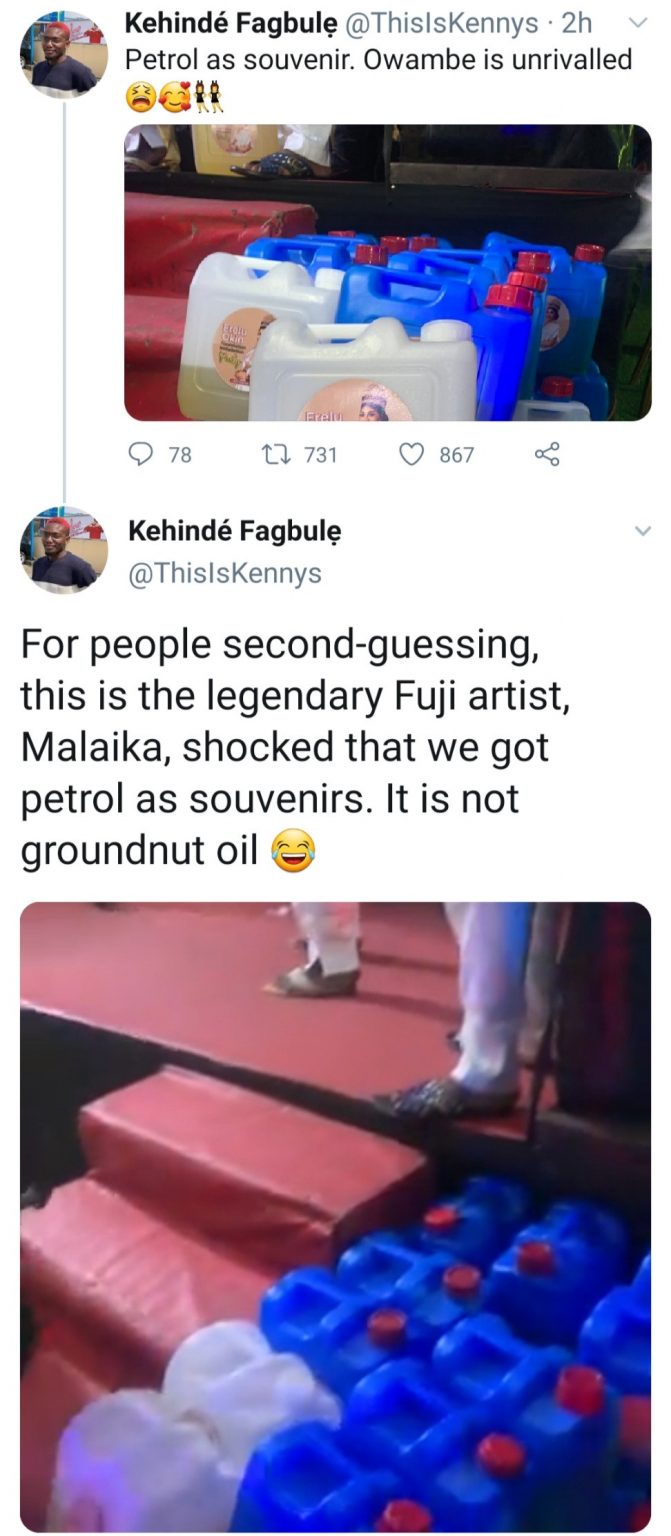Open the blurry stage media in the second tweet
Image resolution: width=671 pixels, height=1536 pixels.
click(335, 1216)
